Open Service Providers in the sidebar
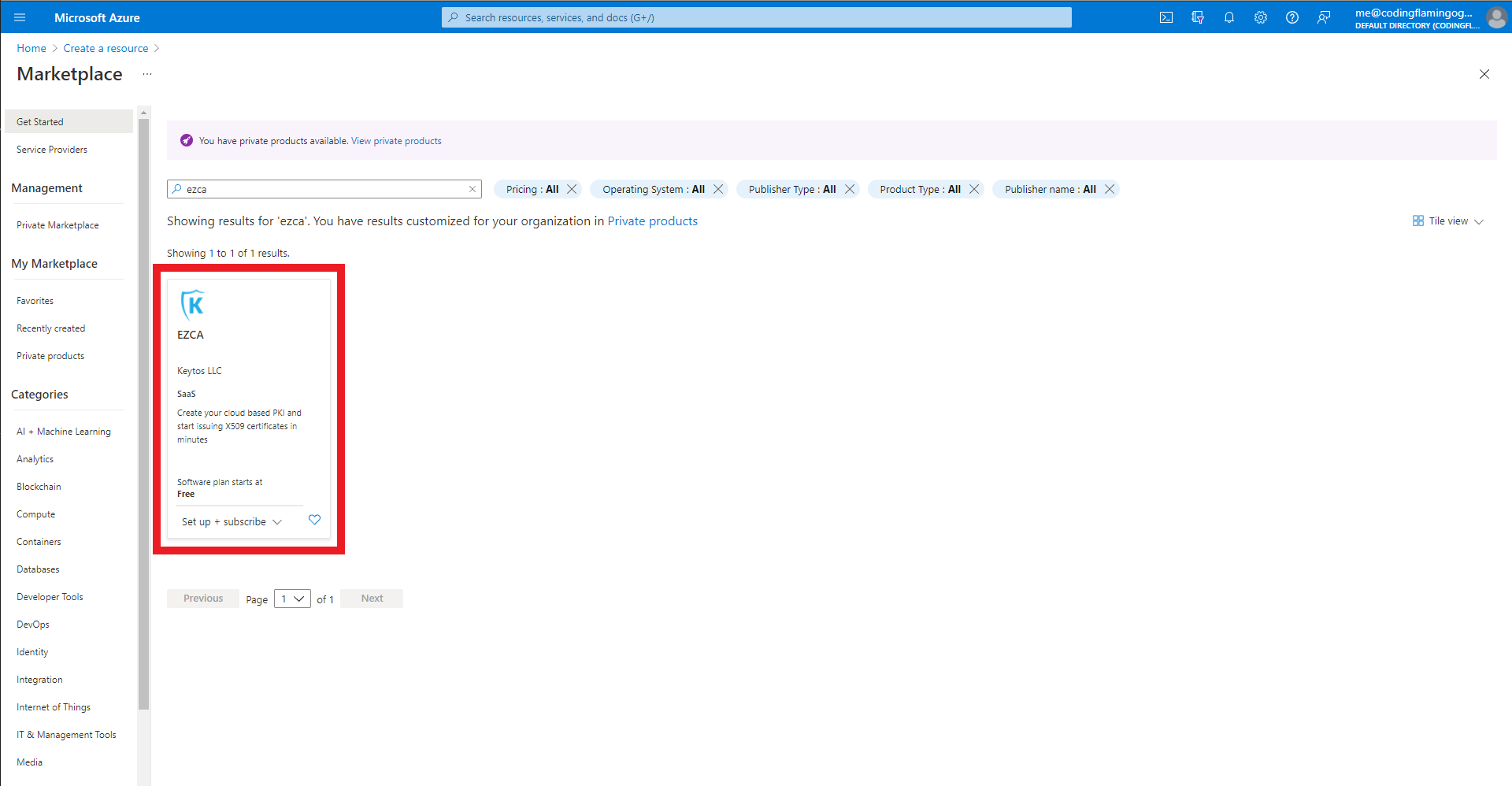The image size is (1512, 786). [x=52, y=150]
